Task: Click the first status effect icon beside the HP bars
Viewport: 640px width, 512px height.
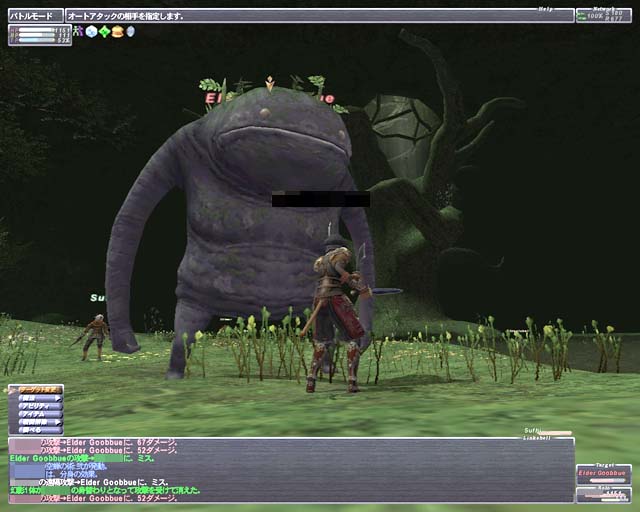Action: 78,31
